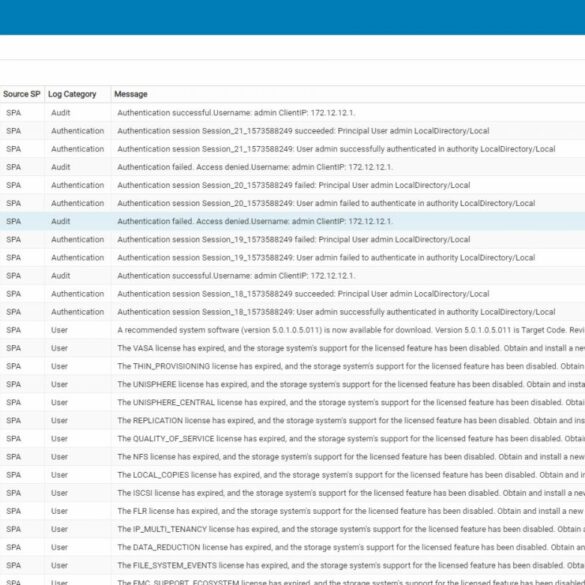Click SPA source in the FLR license row
The height and width of the screenshot is (585, 585).
pos(13,511)
